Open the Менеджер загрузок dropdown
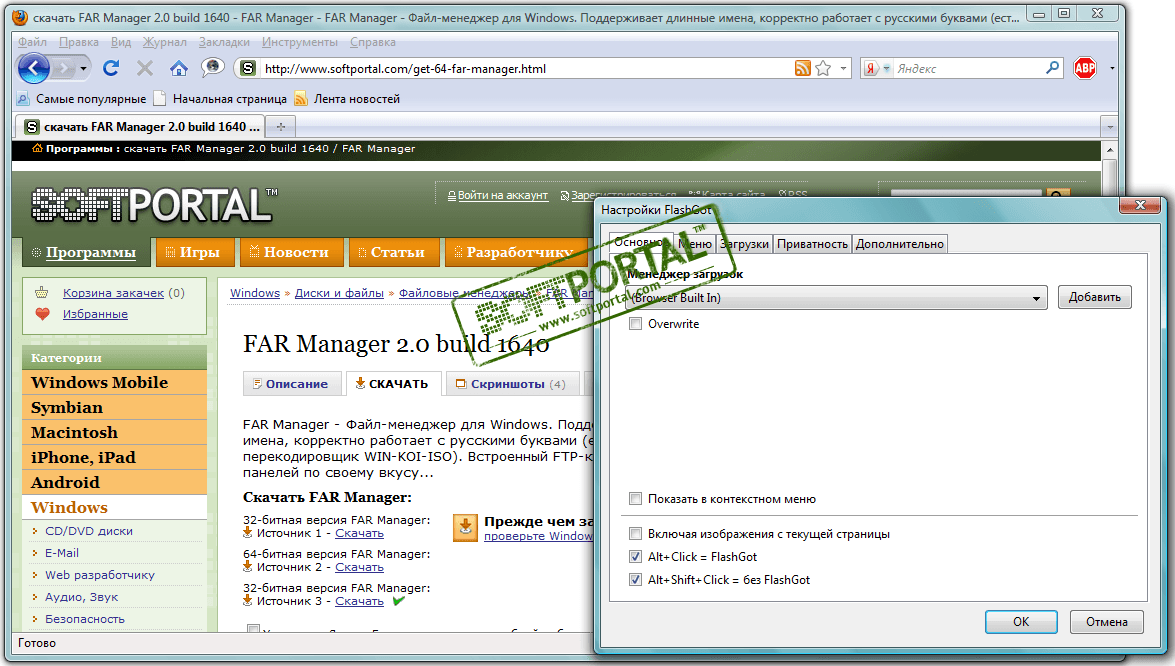 [x=836, y=297]
